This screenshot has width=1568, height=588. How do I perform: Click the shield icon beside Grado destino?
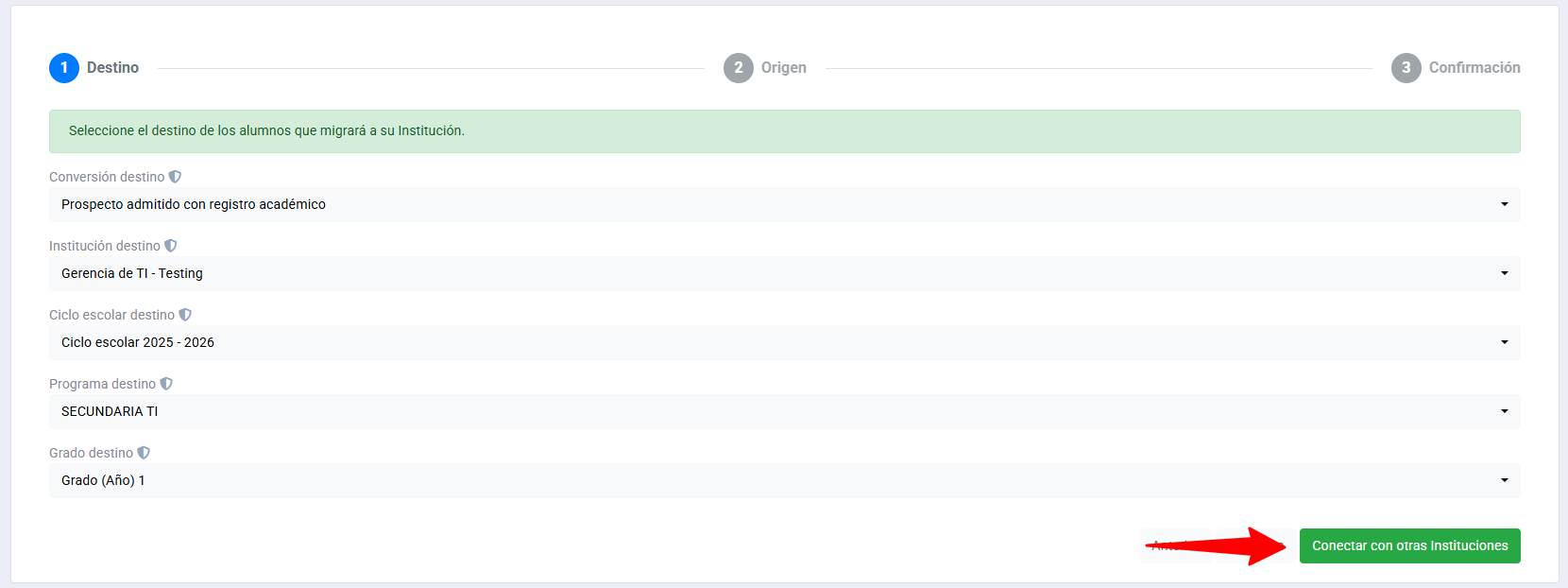pos(144,453)
